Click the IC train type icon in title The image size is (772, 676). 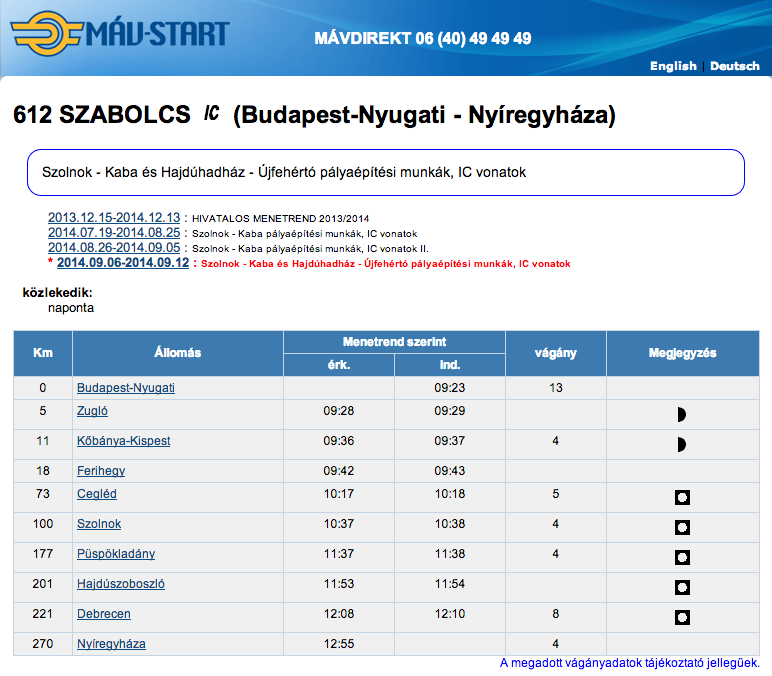212,113
